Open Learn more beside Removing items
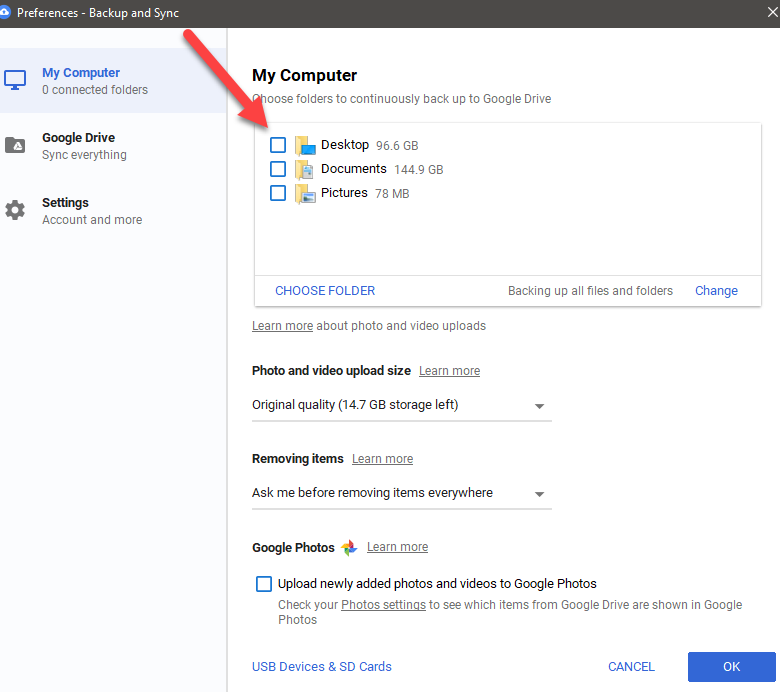The image size is (780, 692). point(382,459)
